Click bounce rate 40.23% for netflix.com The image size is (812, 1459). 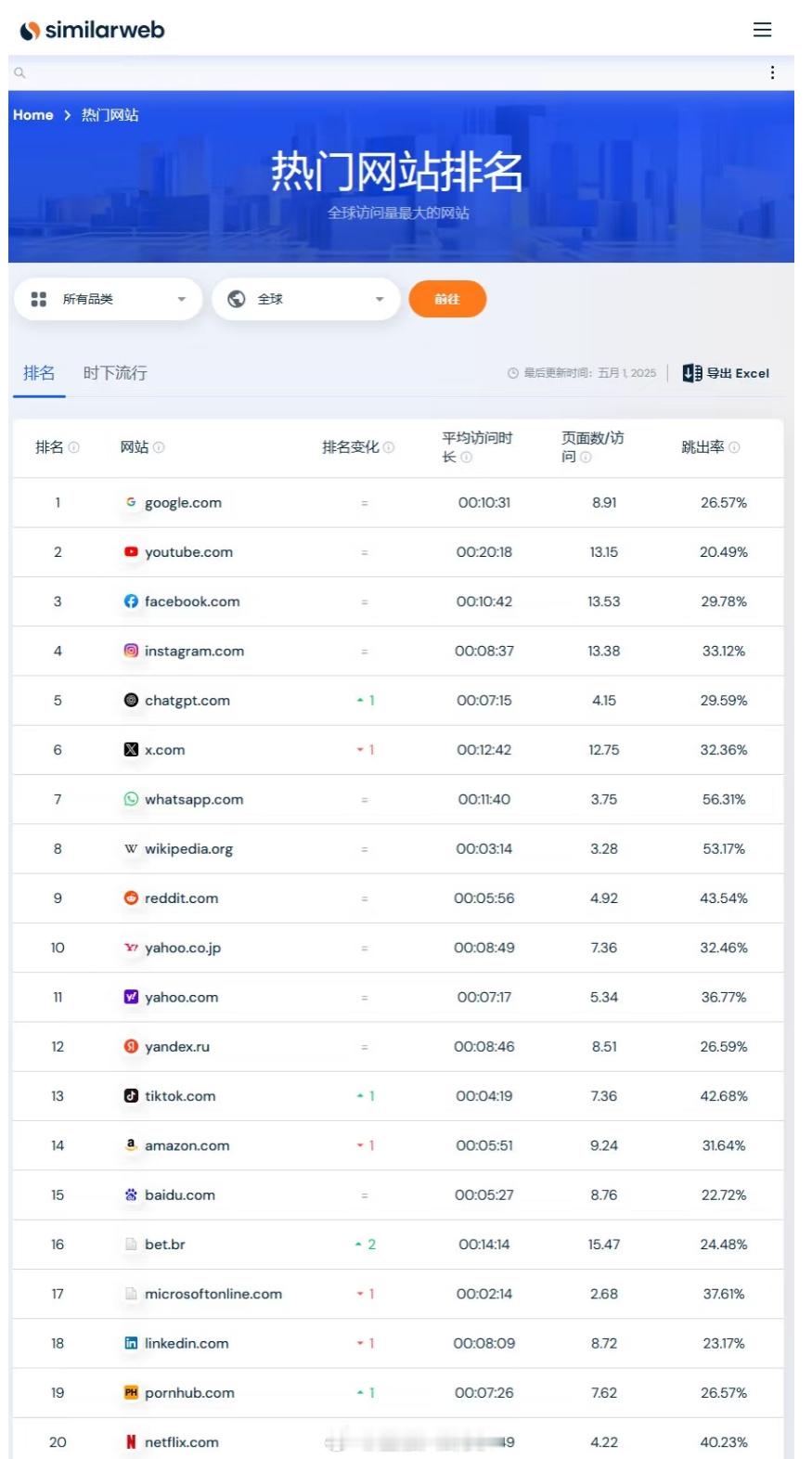pyautogui.click(x=723, y=1442)
